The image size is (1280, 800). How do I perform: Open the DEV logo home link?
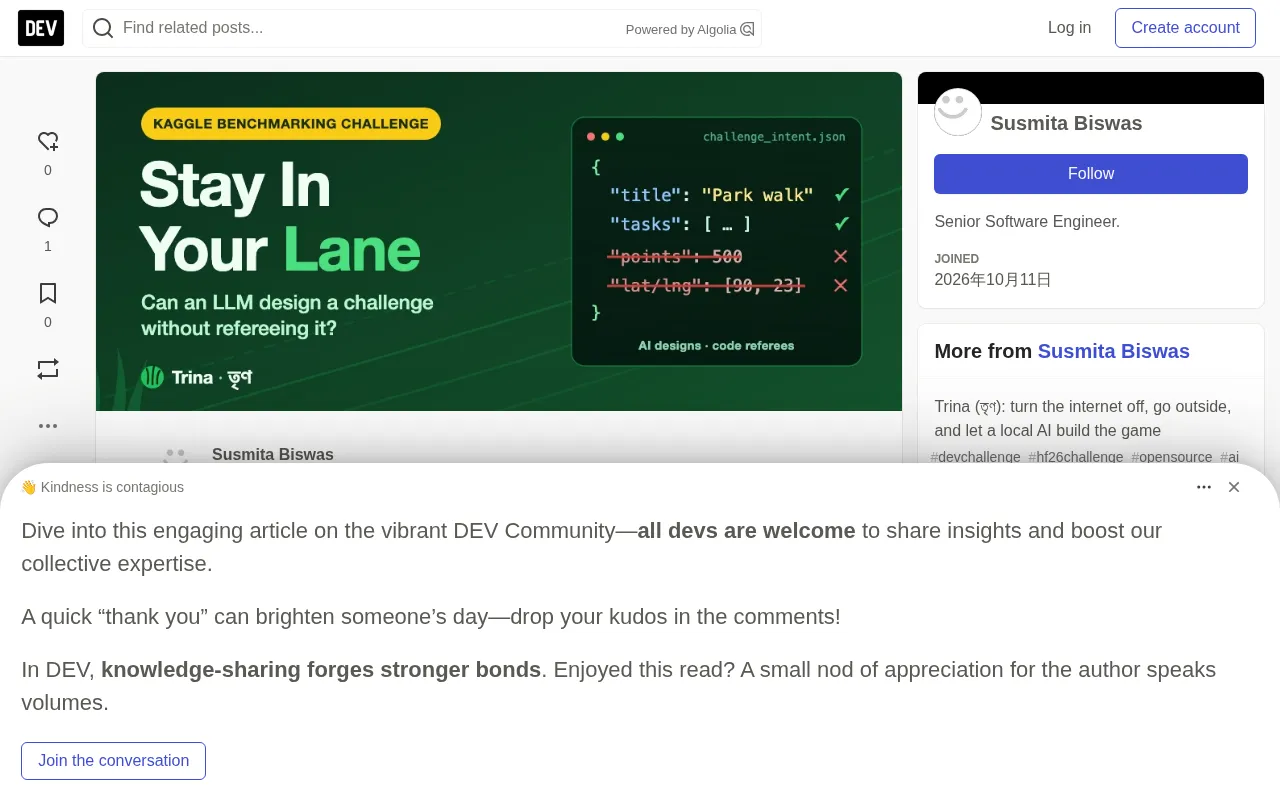[x=41, y=28]
